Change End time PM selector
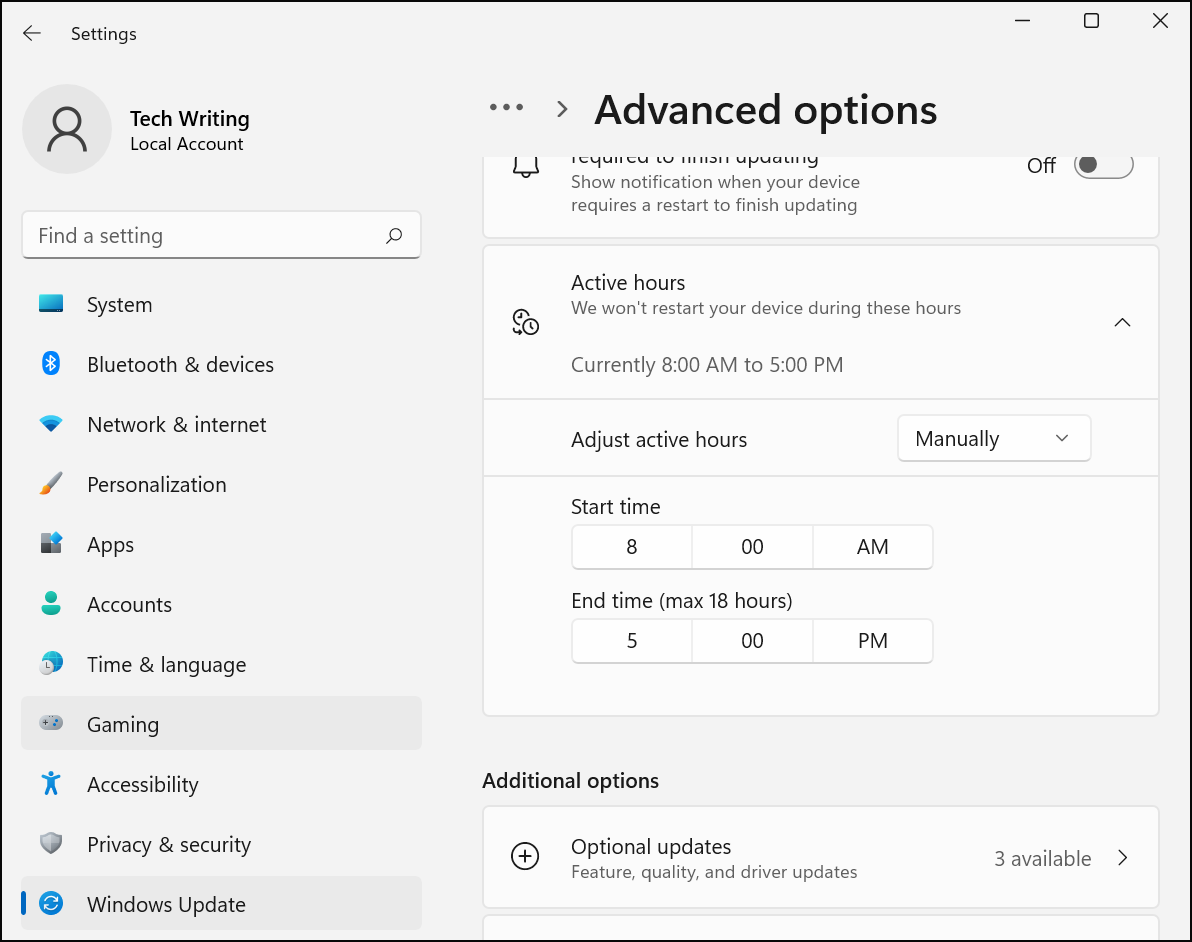The image size is (1192, 942). (872, 641)
